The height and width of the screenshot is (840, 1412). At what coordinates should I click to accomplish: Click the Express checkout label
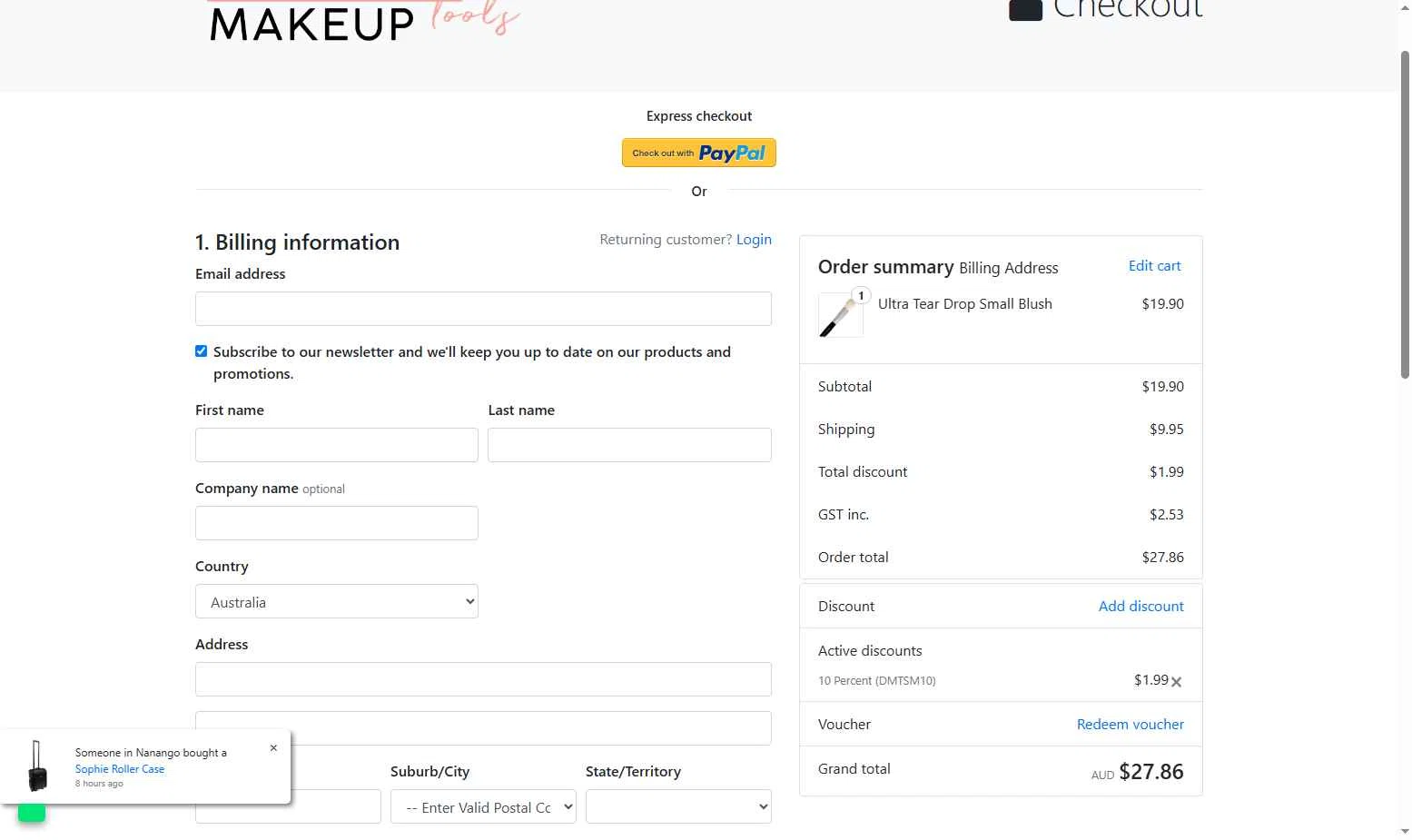[699, 116]
